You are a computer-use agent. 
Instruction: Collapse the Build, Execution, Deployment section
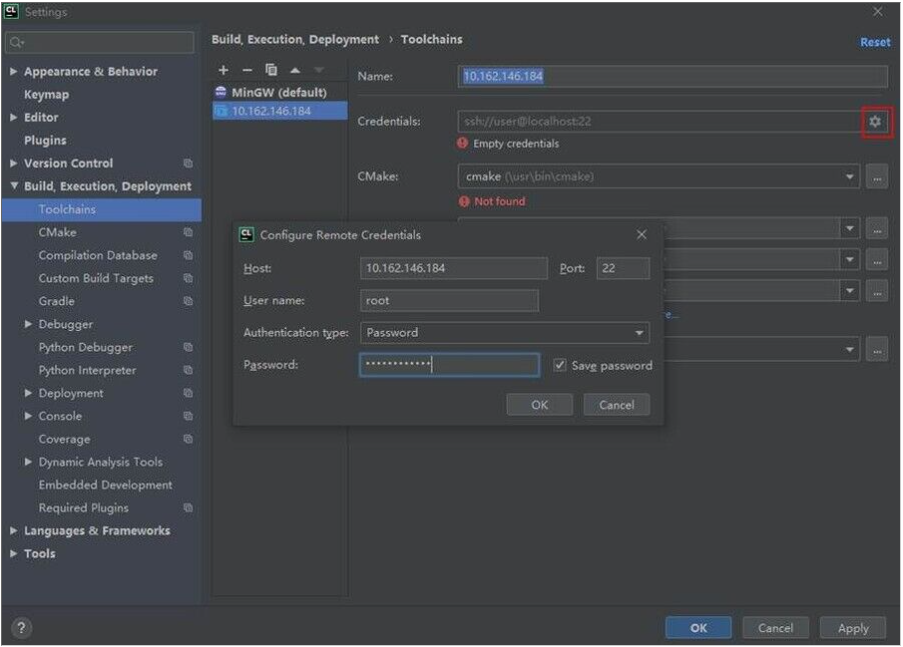click(13, 187)
